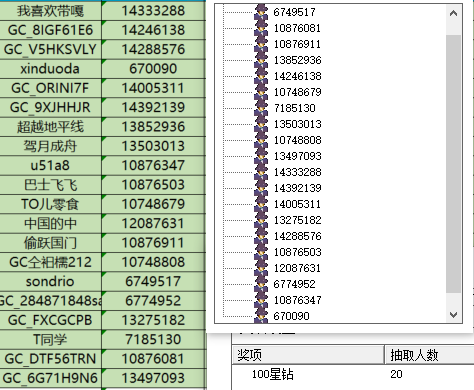Click the user icon beside 670090 in list
The width and height of the screenshot is (474, 390).
pos(261,316)
